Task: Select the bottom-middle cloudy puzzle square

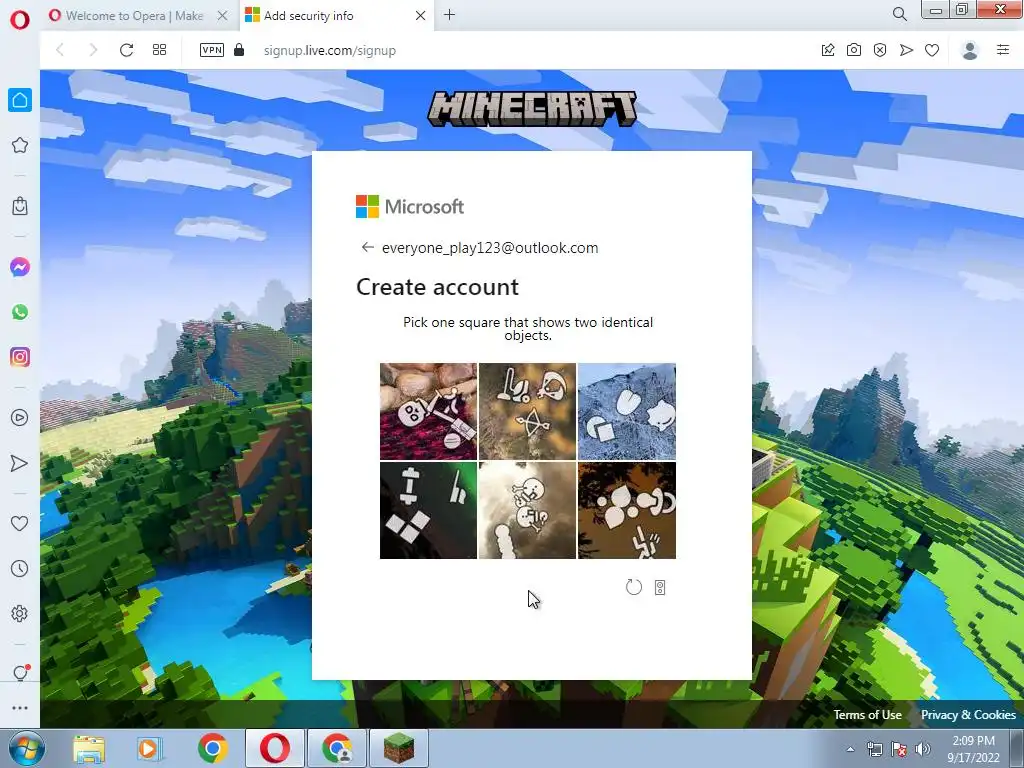Action: (528, 511)
